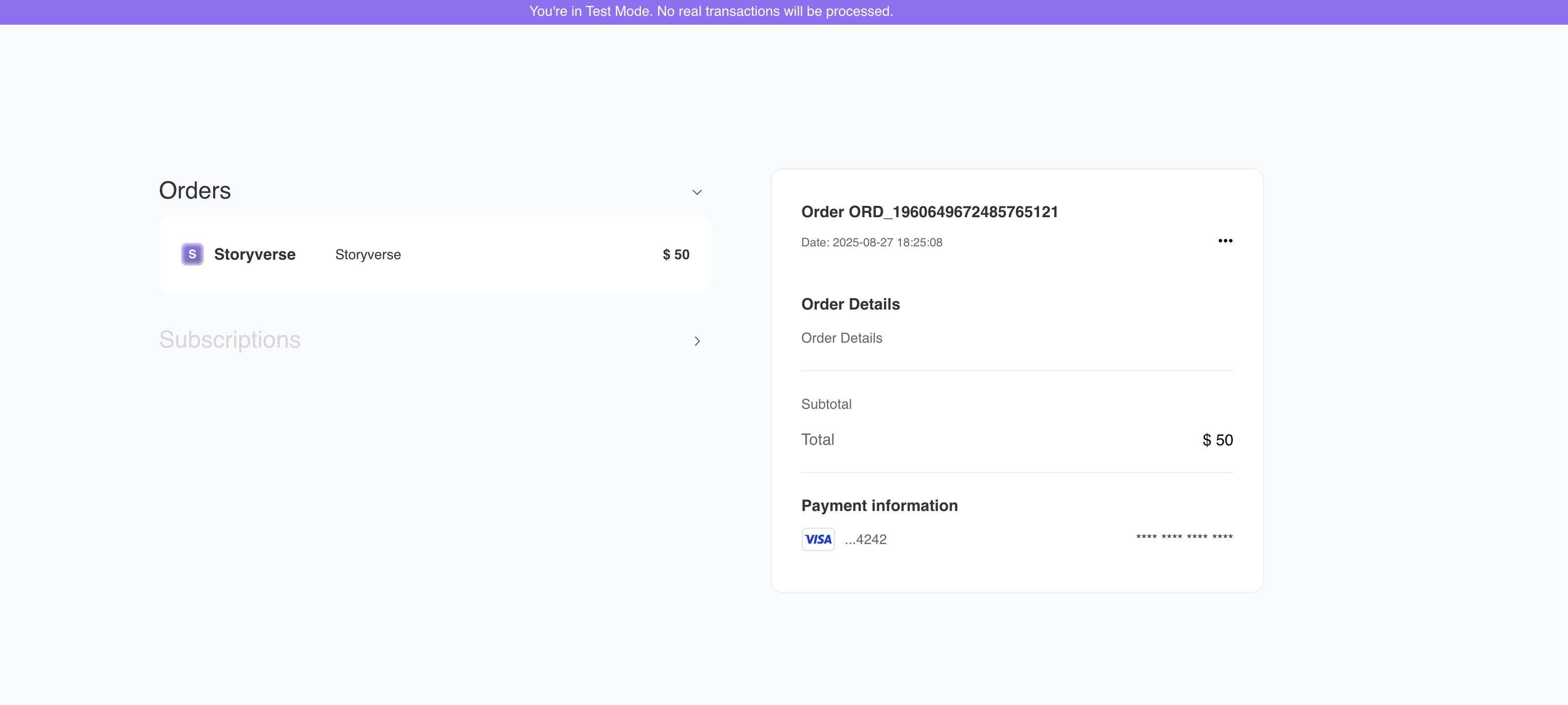This screenshot has height=705, width=1568.
Task: Click the Payment information heading
Action: click(879, 506)
